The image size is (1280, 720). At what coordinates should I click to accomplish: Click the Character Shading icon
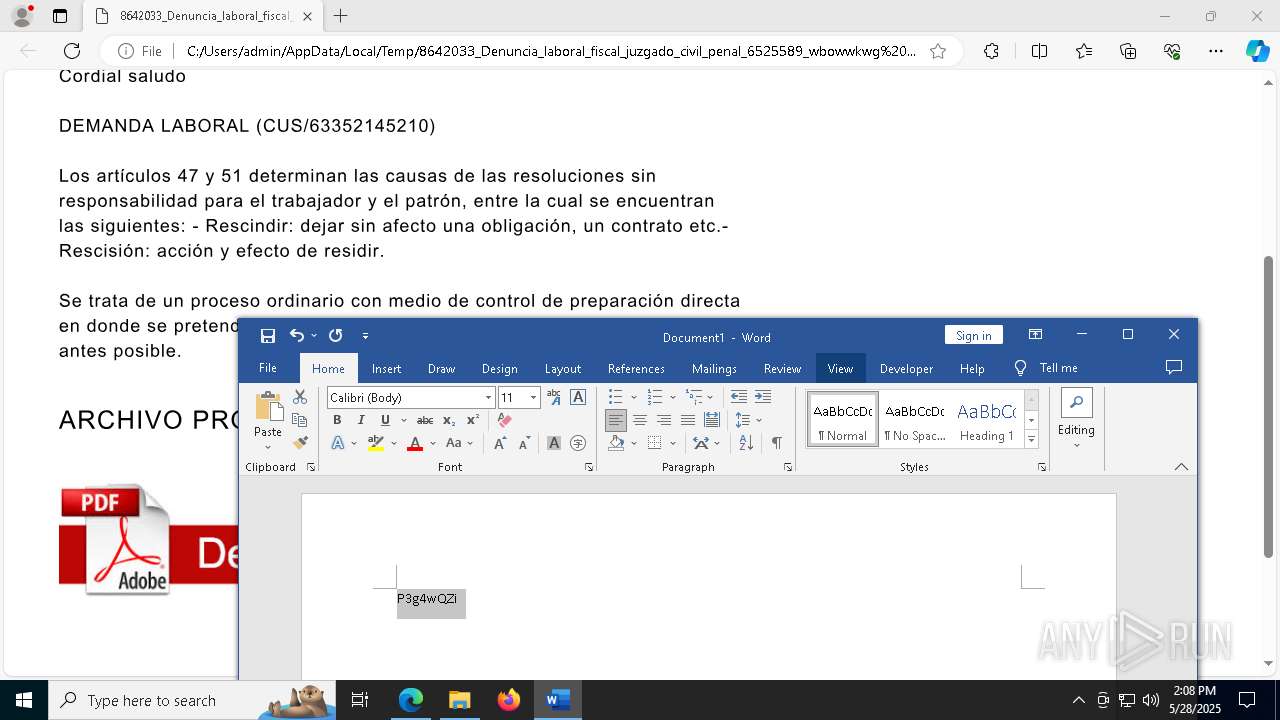(554, 443)
